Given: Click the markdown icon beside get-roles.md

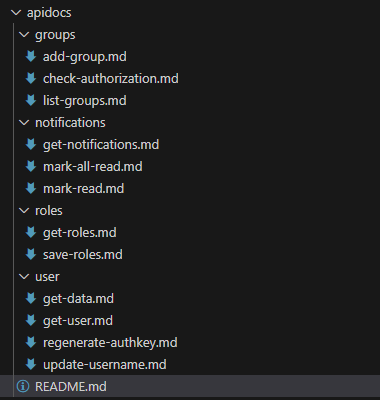Looking at the screenshot, I should pos(31,232).
